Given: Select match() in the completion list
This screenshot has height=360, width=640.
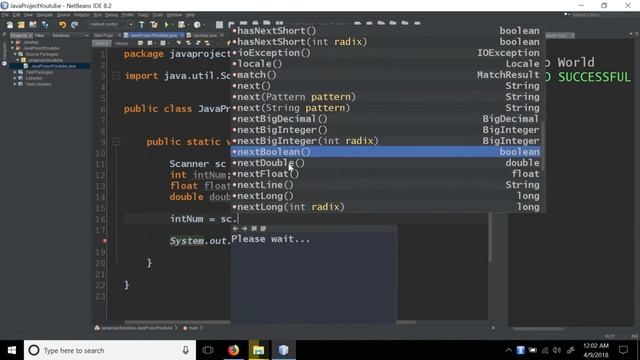Looking at the screenshot, I should 386,75.
